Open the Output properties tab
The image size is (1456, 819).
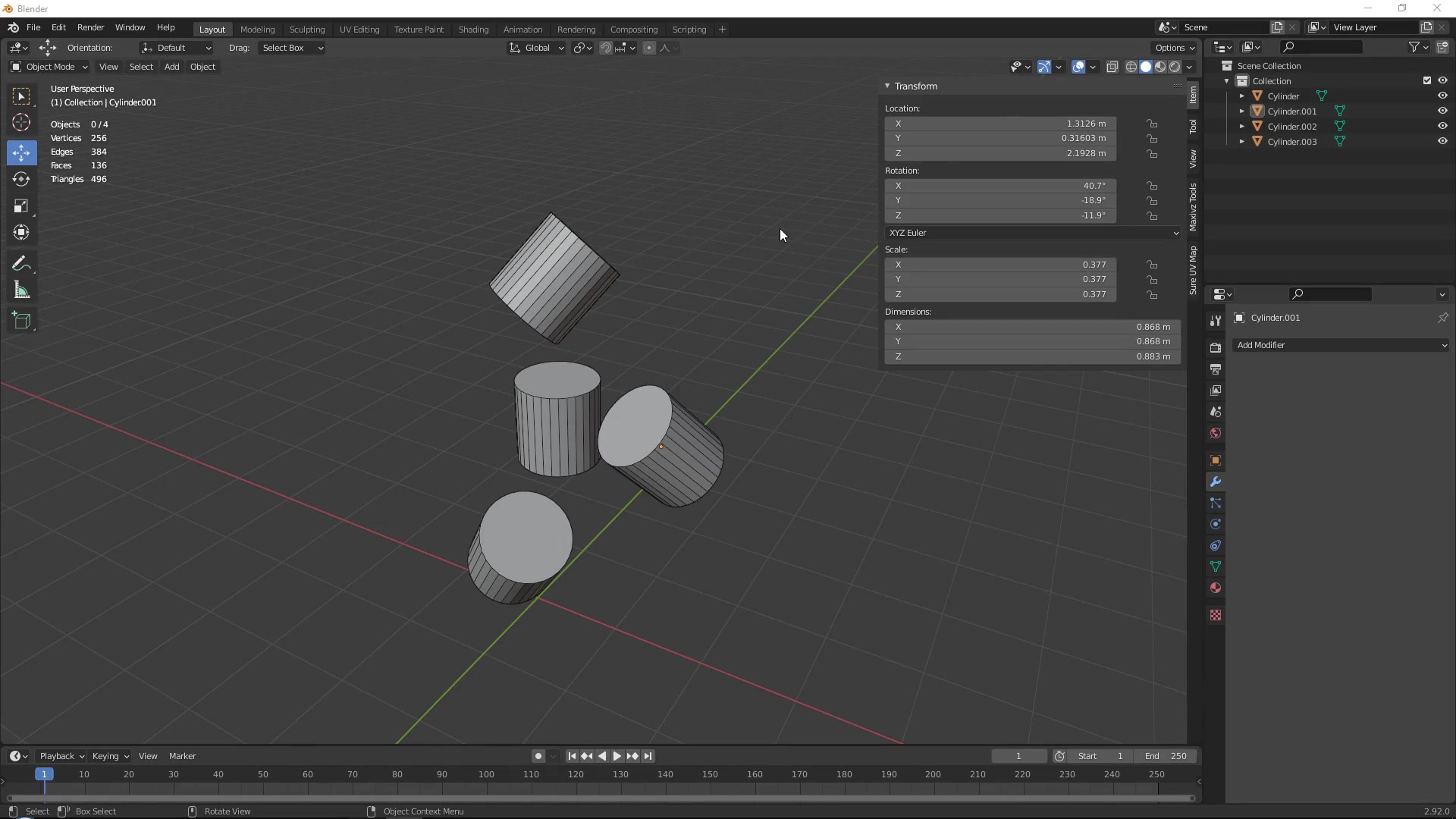click(1216, 369)
